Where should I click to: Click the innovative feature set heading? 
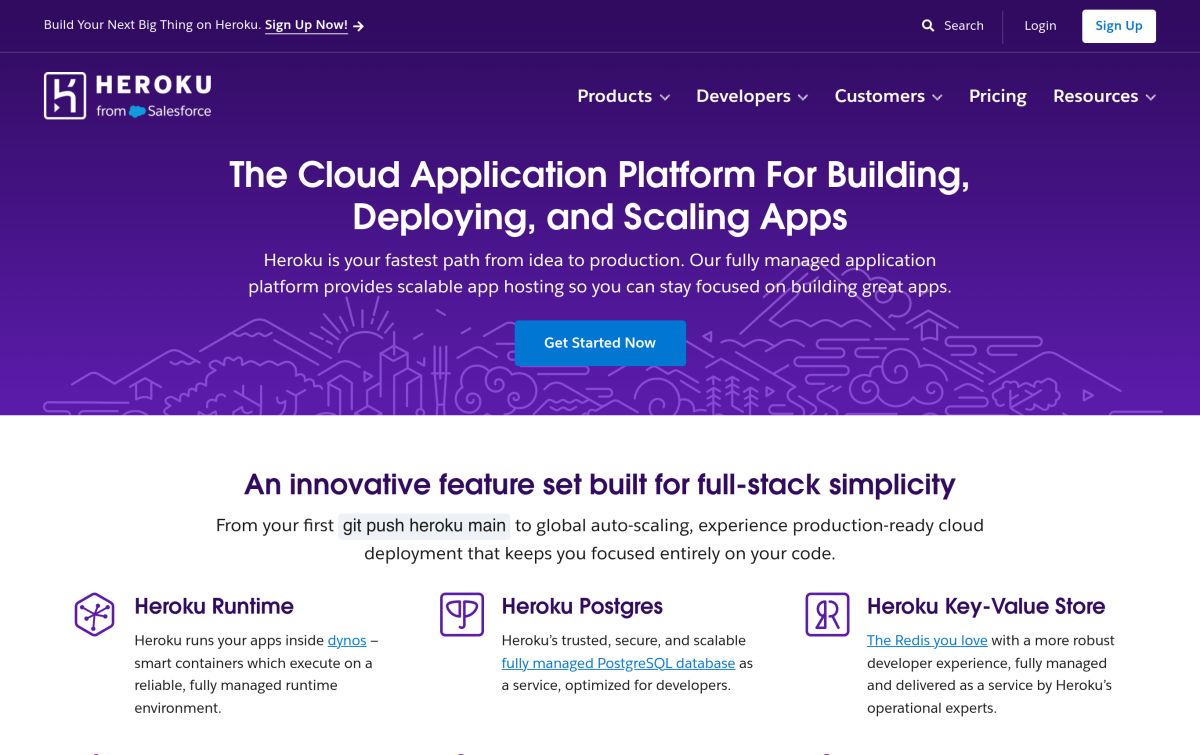[x=600, y=485]
